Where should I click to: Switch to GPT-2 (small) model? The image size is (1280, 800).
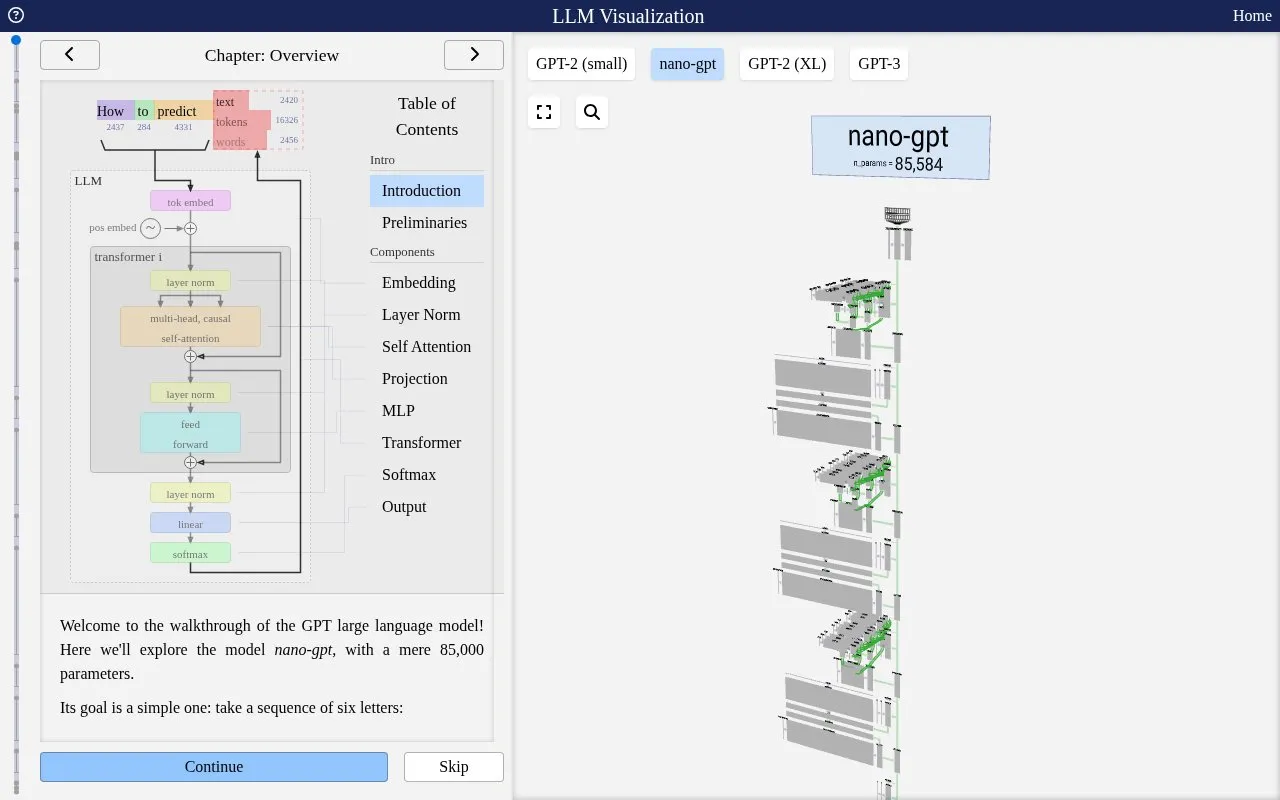(582, 64)
